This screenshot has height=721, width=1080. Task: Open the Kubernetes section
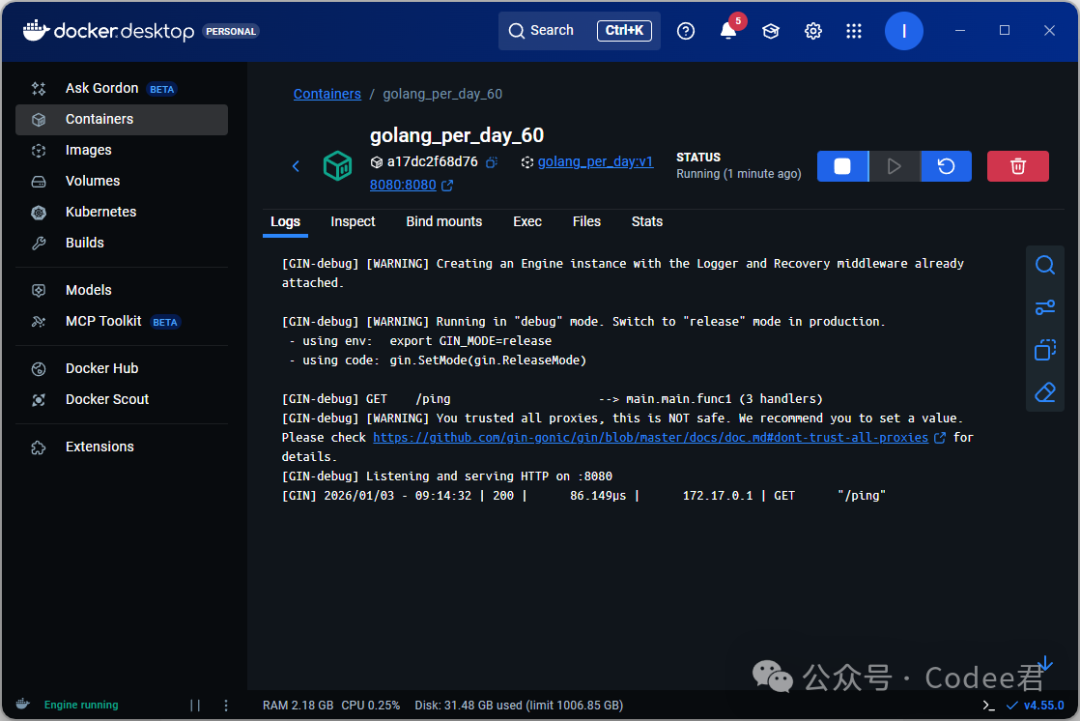pyautogui.click(x=121, y=212)
